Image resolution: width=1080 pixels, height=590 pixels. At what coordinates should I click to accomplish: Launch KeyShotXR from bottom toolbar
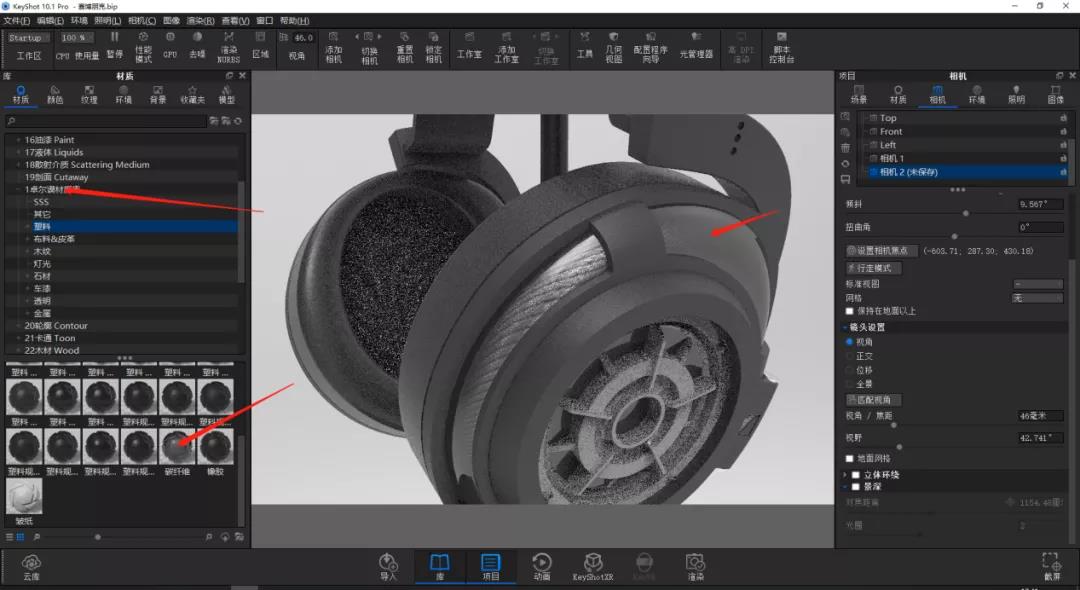(592, 567)
